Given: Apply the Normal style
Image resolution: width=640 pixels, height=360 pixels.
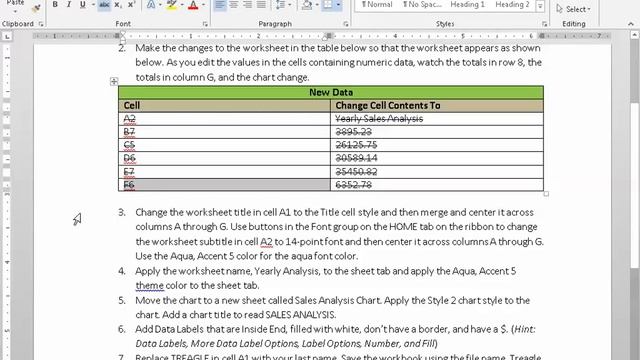Looking at the screenshot, I should tap(377, 4).
